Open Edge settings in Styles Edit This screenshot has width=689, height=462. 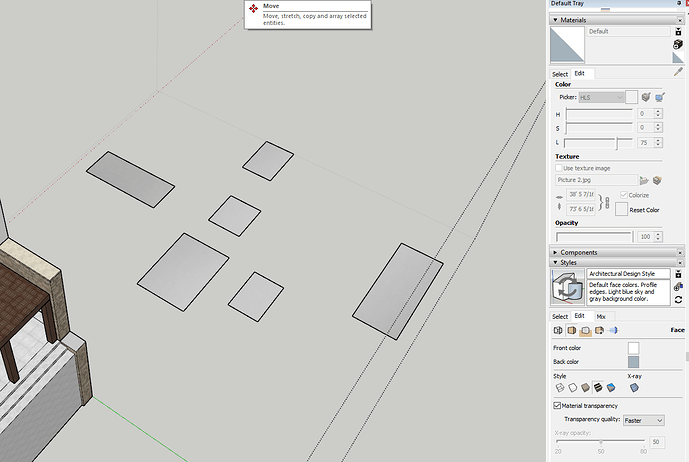(x=558, y=330)
